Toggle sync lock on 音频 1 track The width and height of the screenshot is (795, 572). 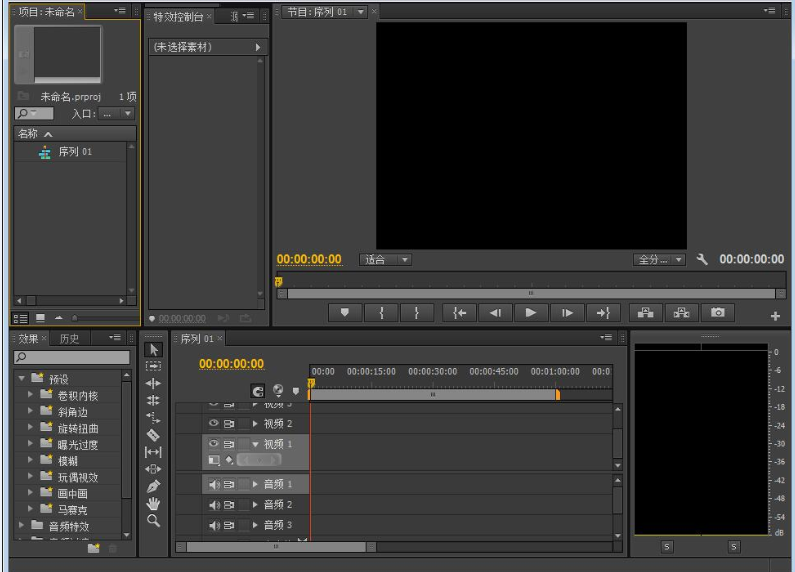[229, 484]
